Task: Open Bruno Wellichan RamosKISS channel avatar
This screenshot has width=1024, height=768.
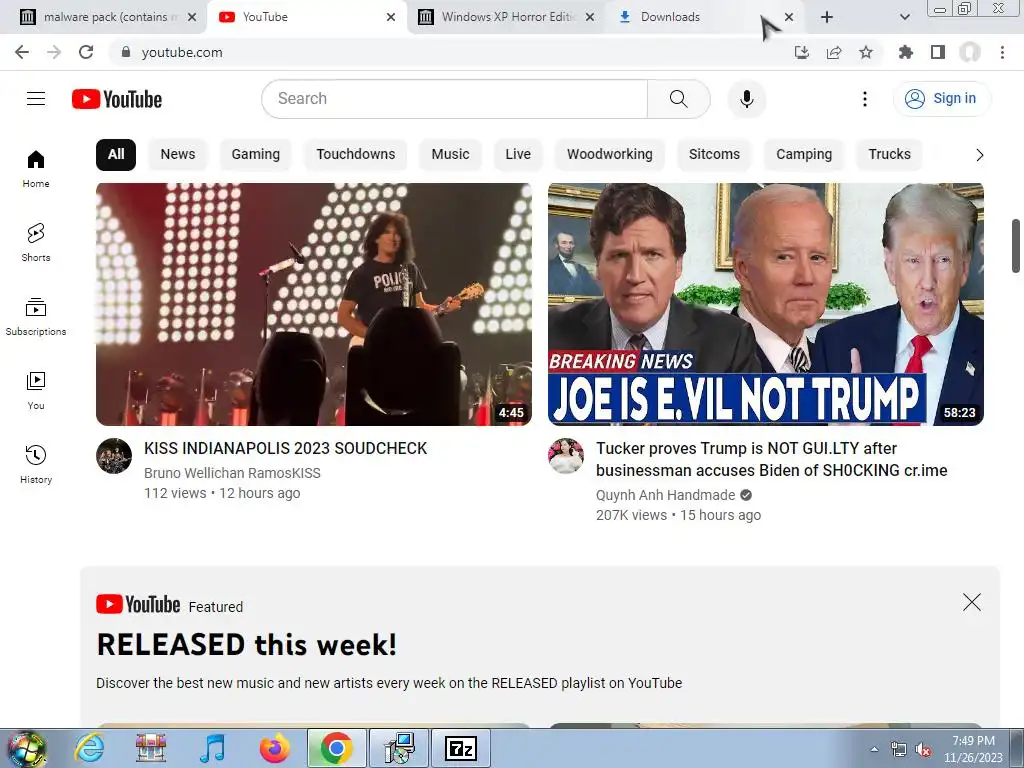Action: point(114,456)
